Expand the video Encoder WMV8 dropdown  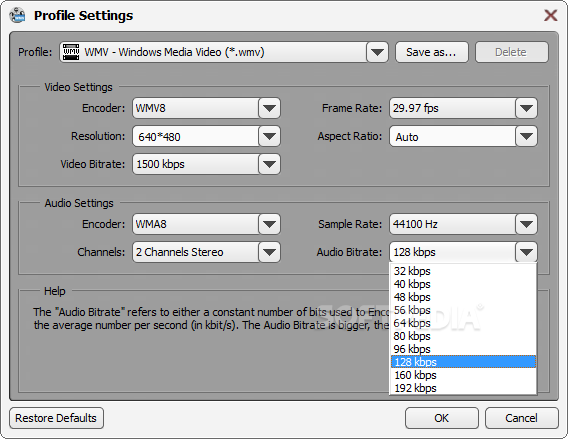(269, 108)
